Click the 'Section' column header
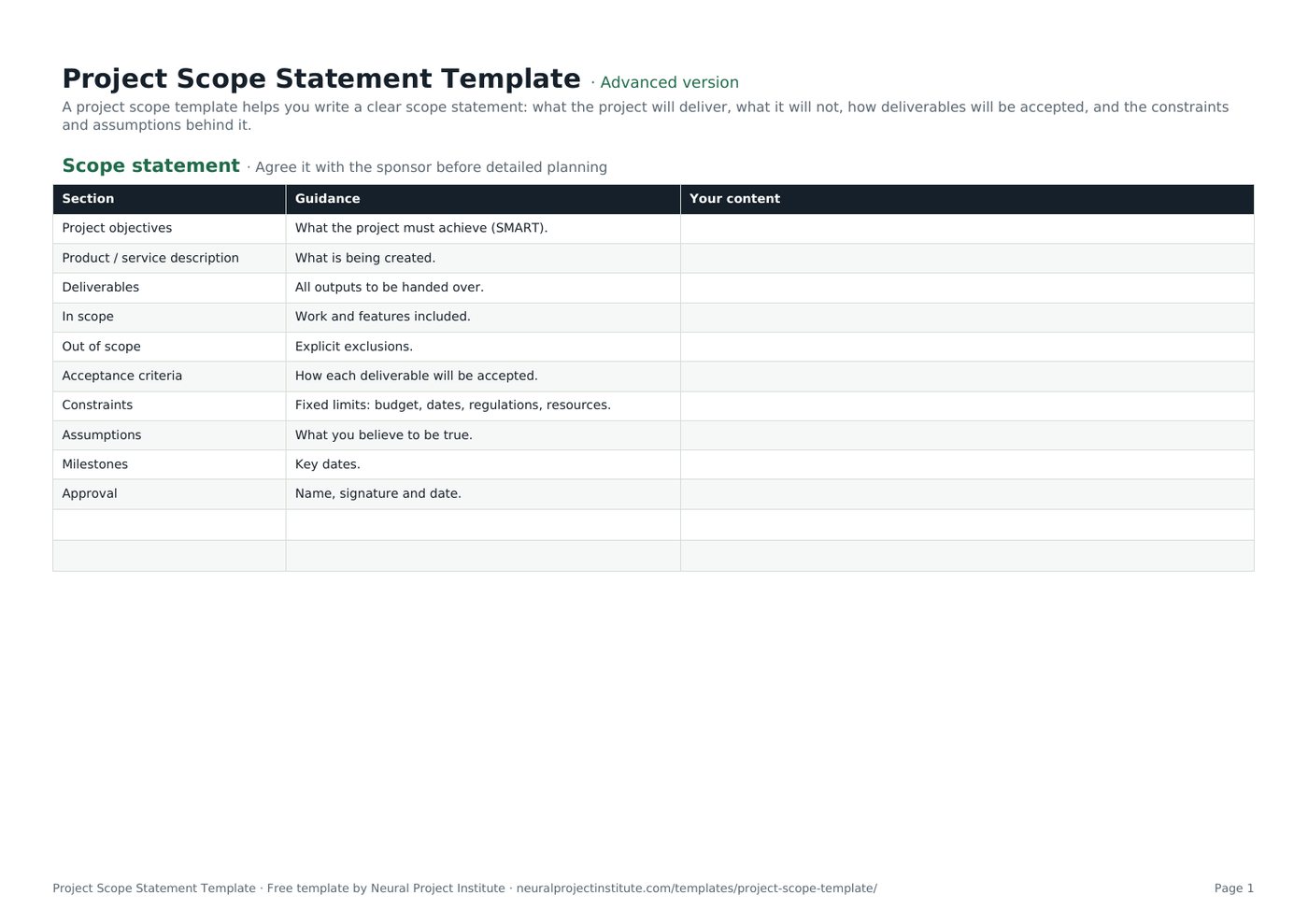Screen dimensions: 1308x924 pos(169,199)
